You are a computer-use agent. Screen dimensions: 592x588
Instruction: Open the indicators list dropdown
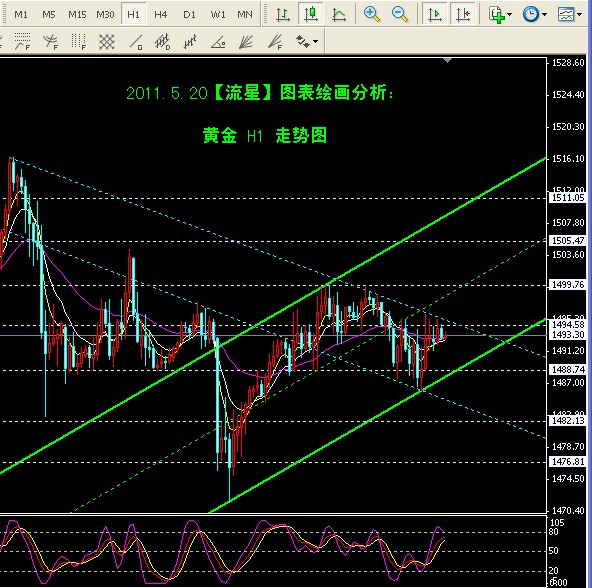(x=500, y=14)
